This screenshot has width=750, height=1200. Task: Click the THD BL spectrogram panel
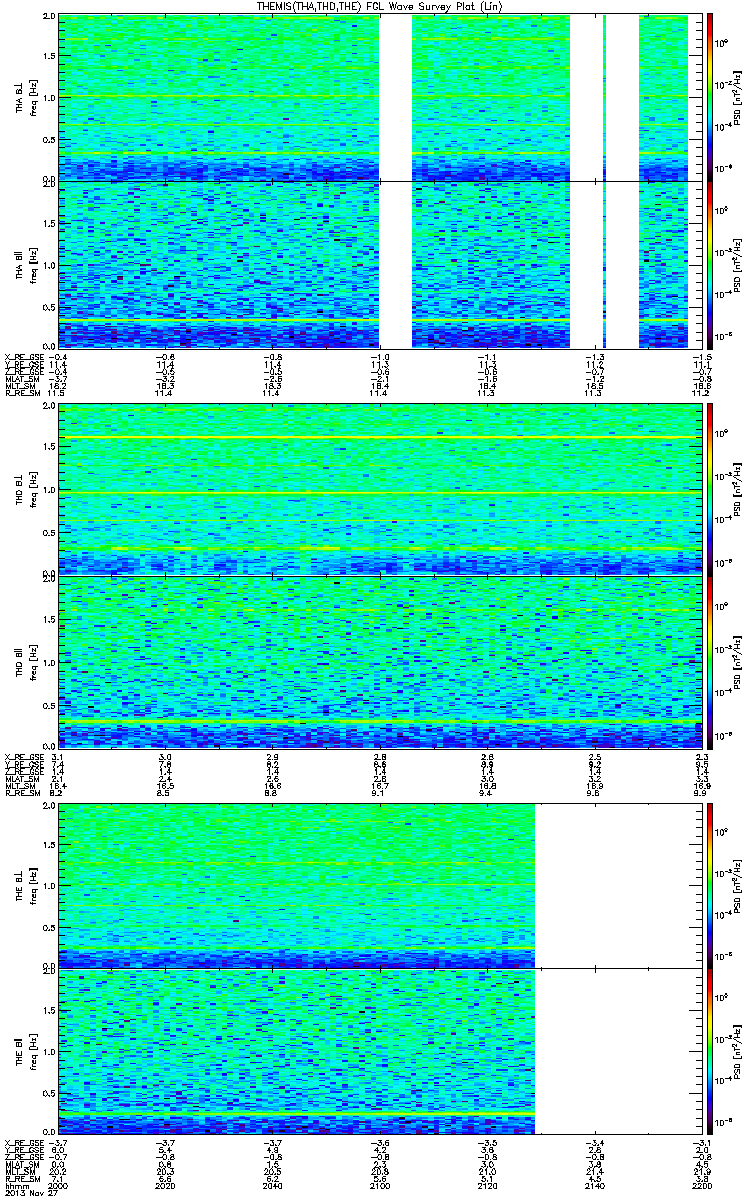pyautogui.click(x=378, y=490)
